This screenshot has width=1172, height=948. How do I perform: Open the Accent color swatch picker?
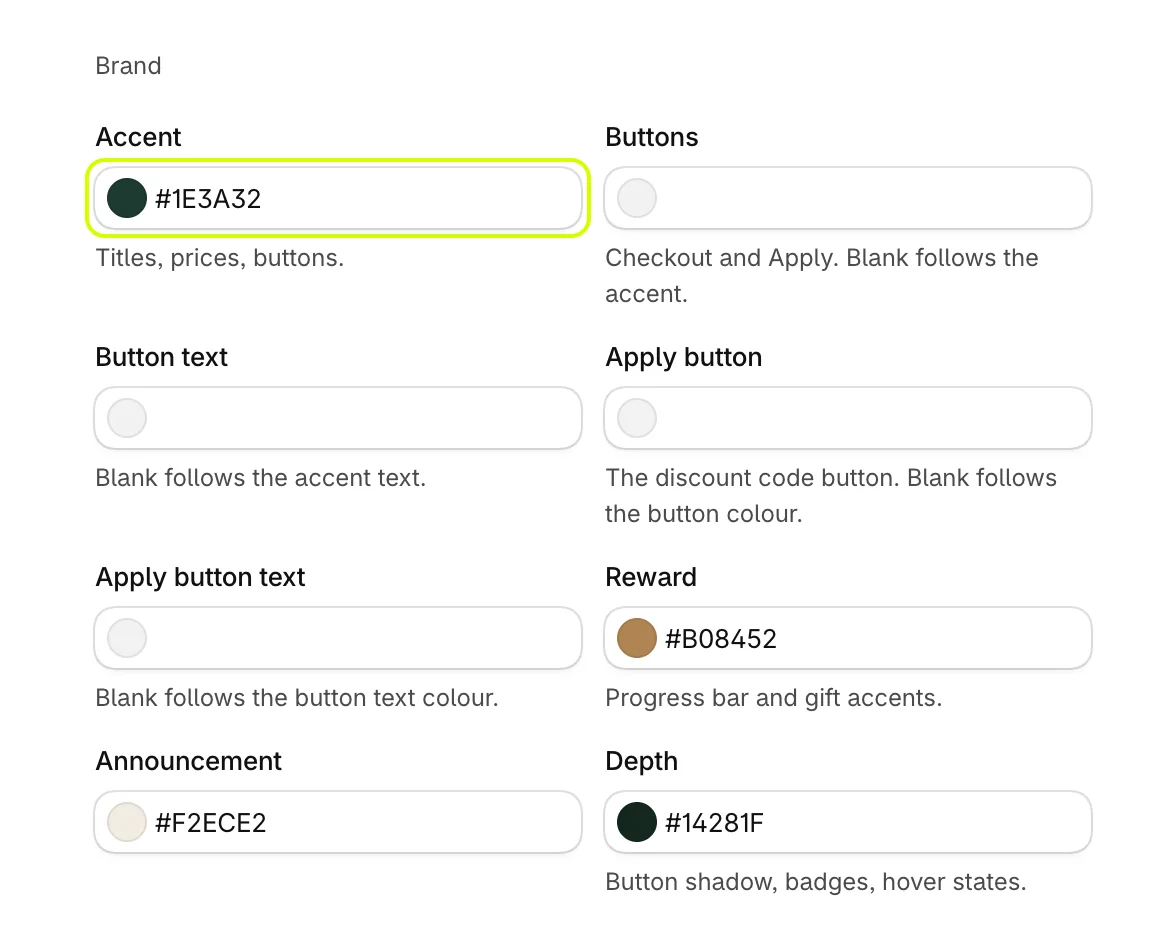pyautogui.click(x=127, y=198)
